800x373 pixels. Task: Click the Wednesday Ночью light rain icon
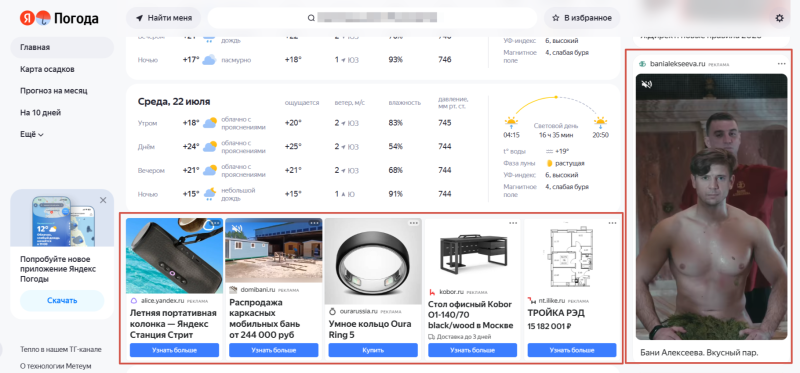(x=210, y=194)
